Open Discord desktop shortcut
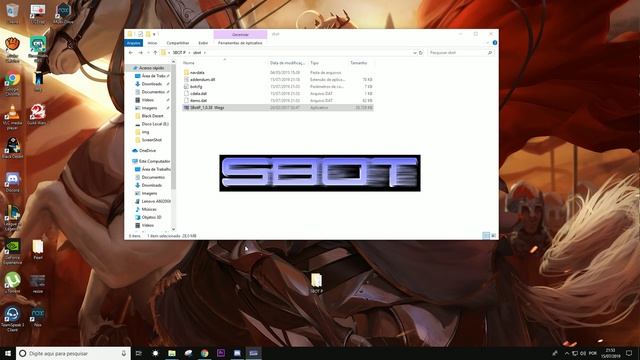This screenshot has width=640, height=360. pyautogui.click(x=12, y=182)
